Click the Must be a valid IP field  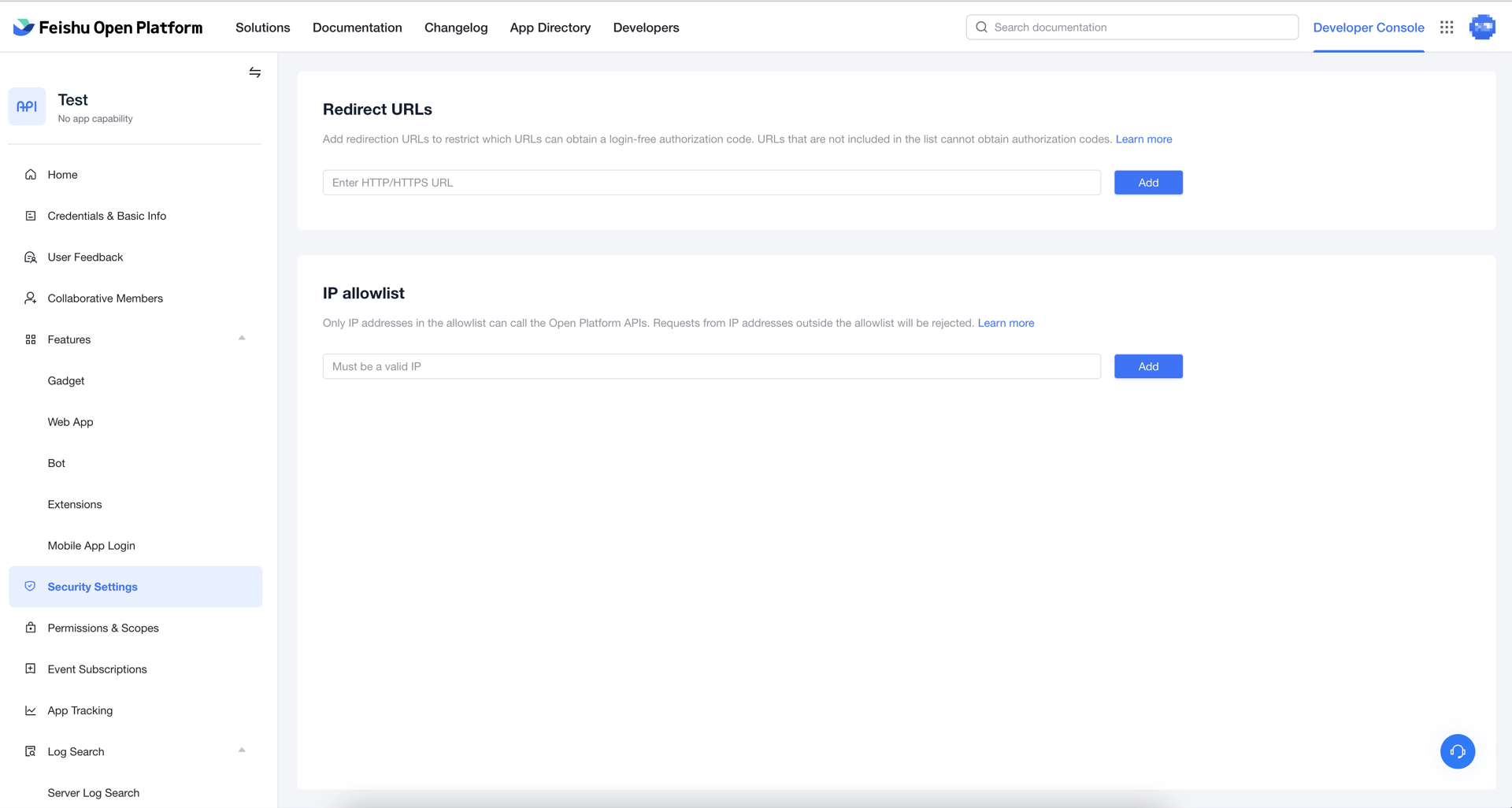click(x=711, y=366)
